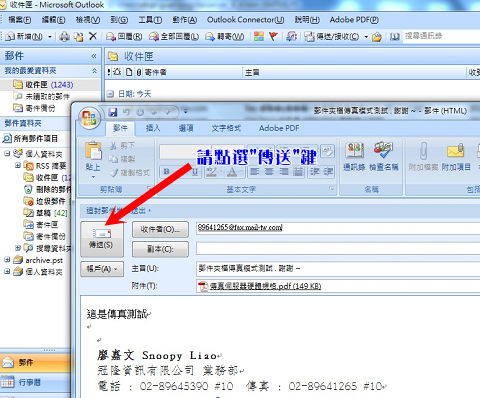
Task: Click the address book icon in Outlook toolbar
Action: click(395, 36)
